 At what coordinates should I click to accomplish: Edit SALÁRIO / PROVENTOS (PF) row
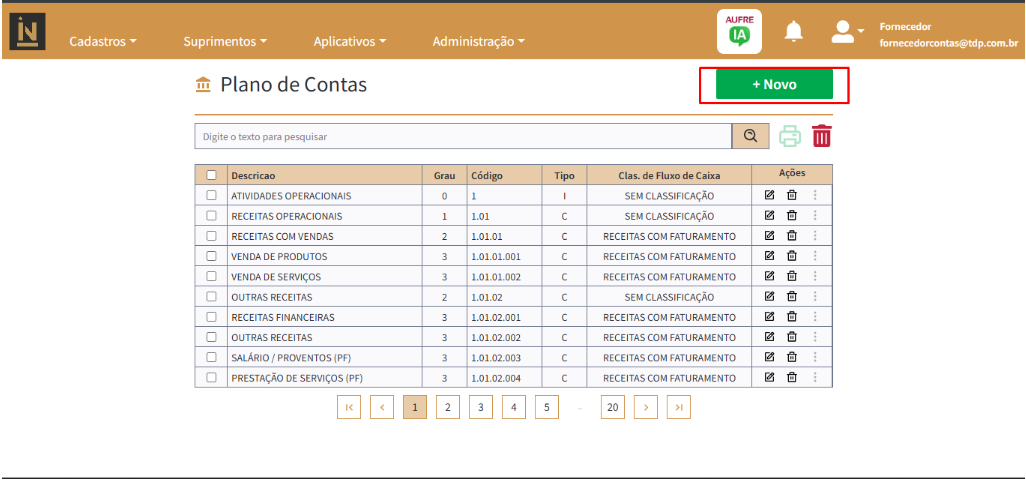pyautogui.click(x=770, y=357)
